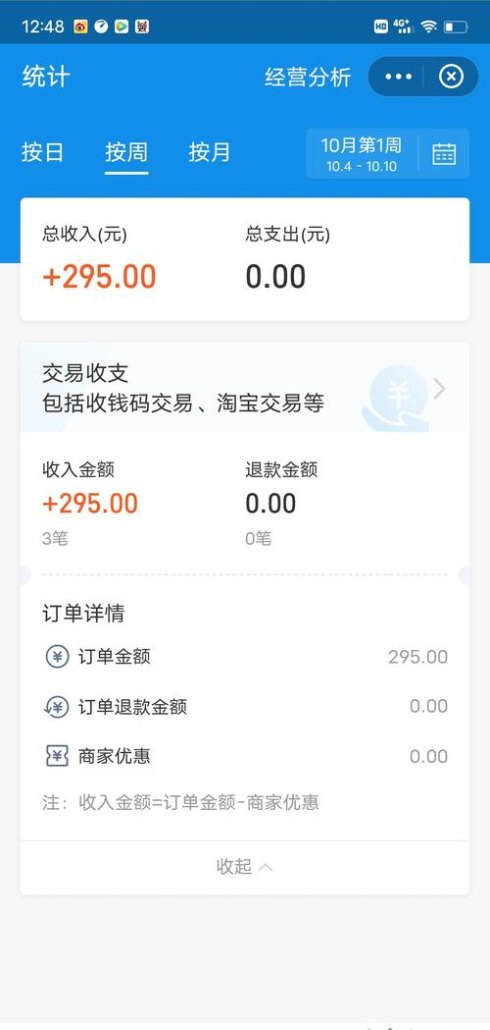The height and width of the screenshot is (1030, 490).
Task: Tap the three-dot more options icon
Action: (399, 77)
